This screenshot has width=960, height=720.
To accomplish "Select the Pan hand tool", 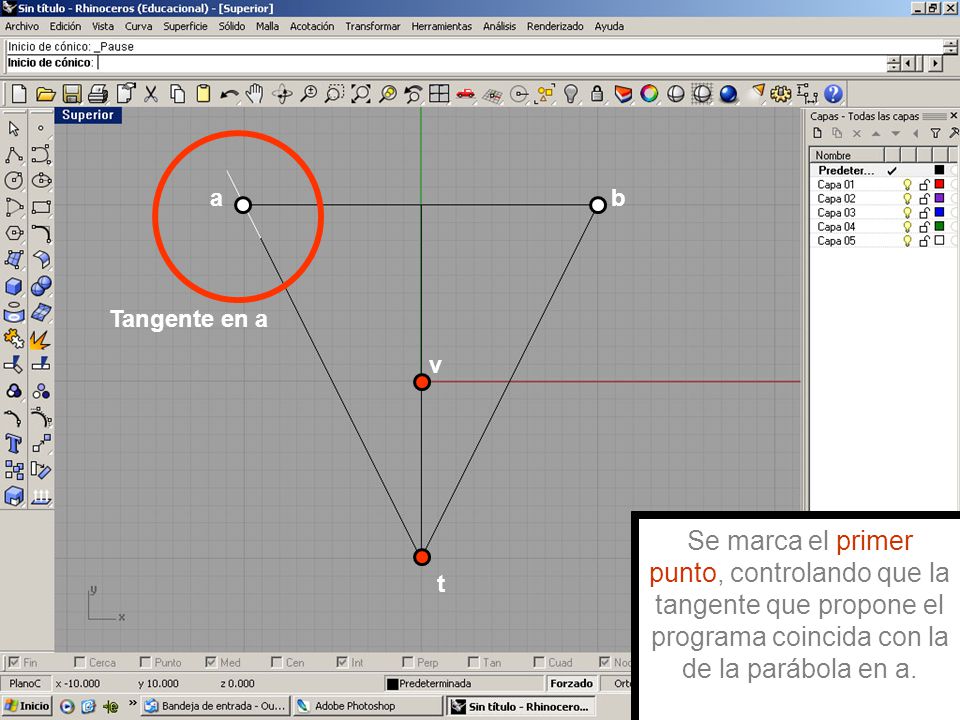I will pyautogui.click(x=255, y=94).
